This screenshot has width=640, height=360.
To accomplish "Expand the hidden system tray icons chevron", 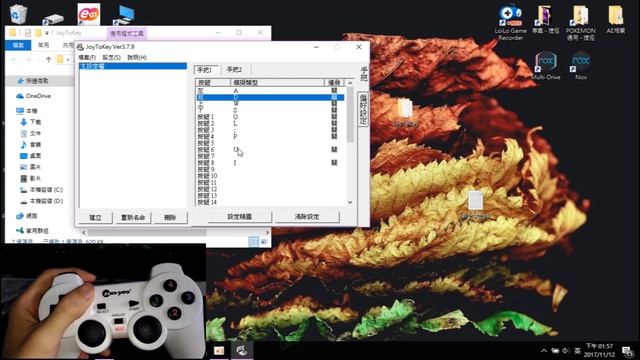I will point(544,351).
